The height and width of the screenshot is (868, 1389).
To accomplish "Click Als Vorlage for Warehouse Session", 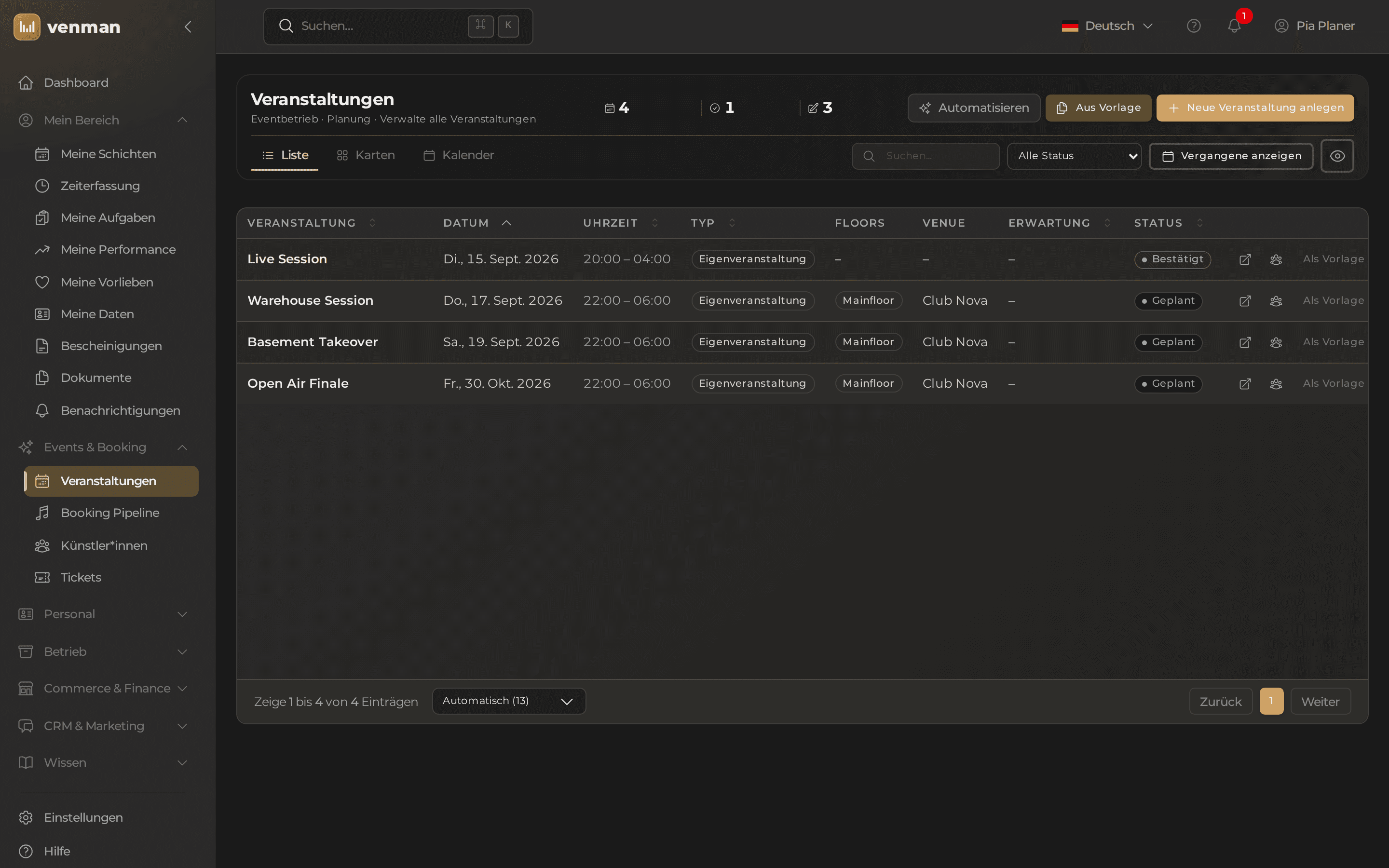I will [1333, 300].
